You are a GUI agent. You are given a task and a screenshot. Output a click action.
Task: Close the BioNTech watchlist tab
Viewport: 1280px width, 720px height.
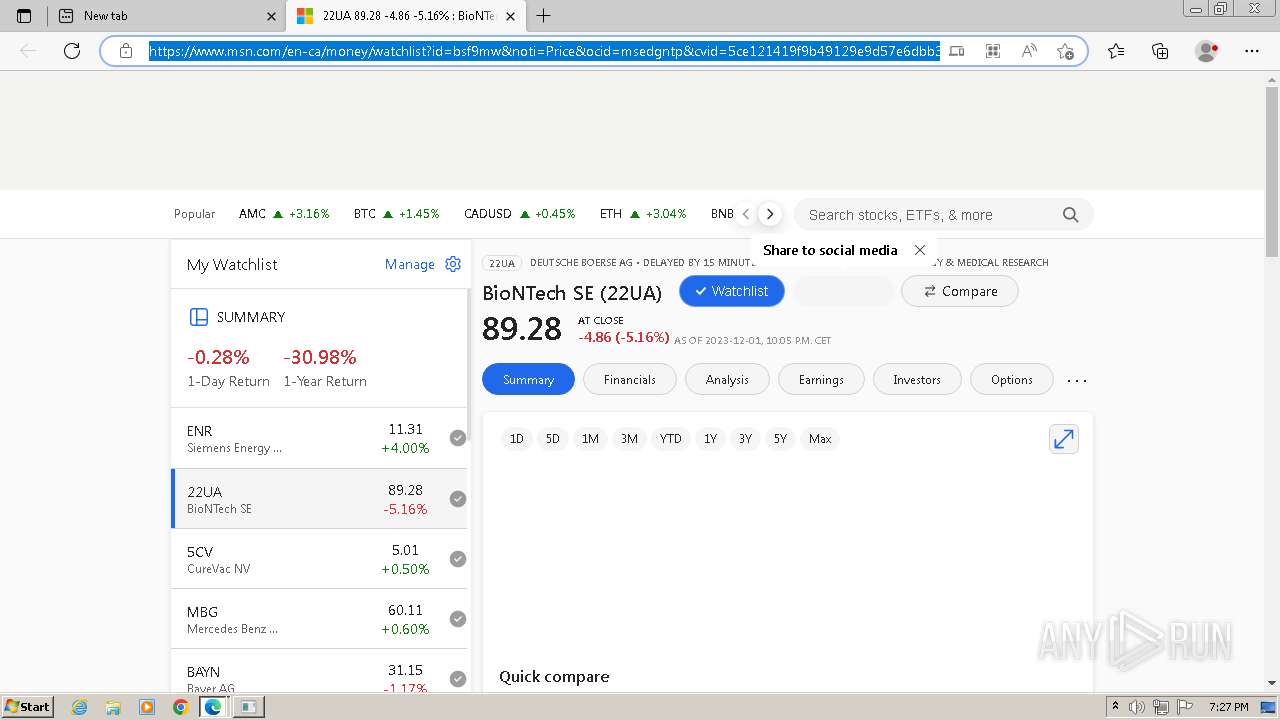point(511,16)
